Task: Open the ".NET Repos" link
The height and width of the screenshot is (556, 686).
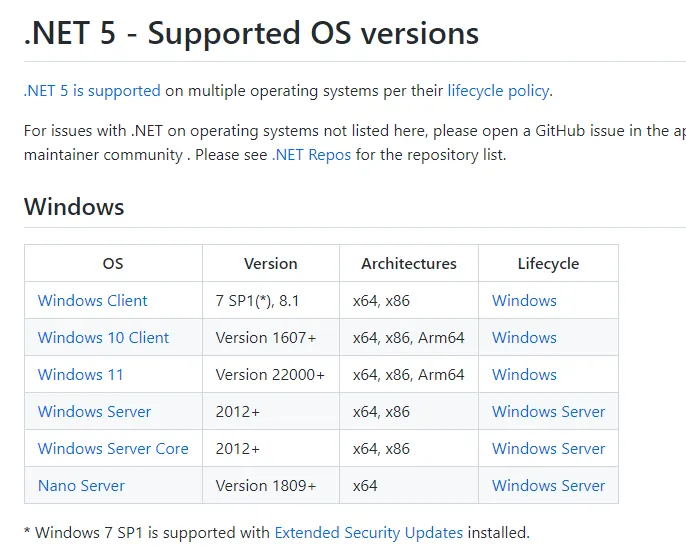Action: (311, 155)
